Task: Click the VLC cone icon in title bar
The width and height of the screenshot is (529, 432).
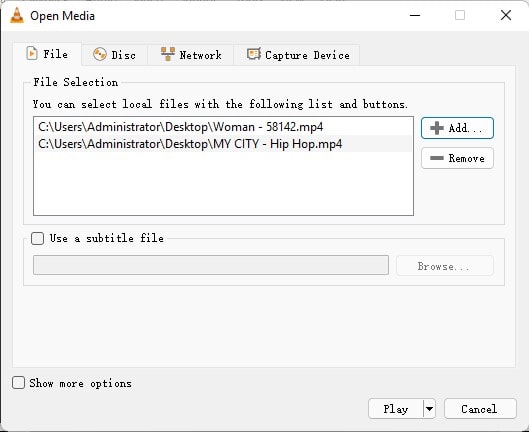Action: 17,16
